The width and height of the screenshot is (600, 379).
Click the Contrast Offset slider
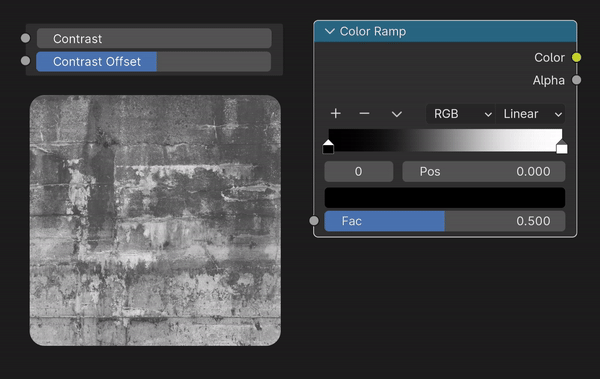pyautogui.click(x=154, y=61)
